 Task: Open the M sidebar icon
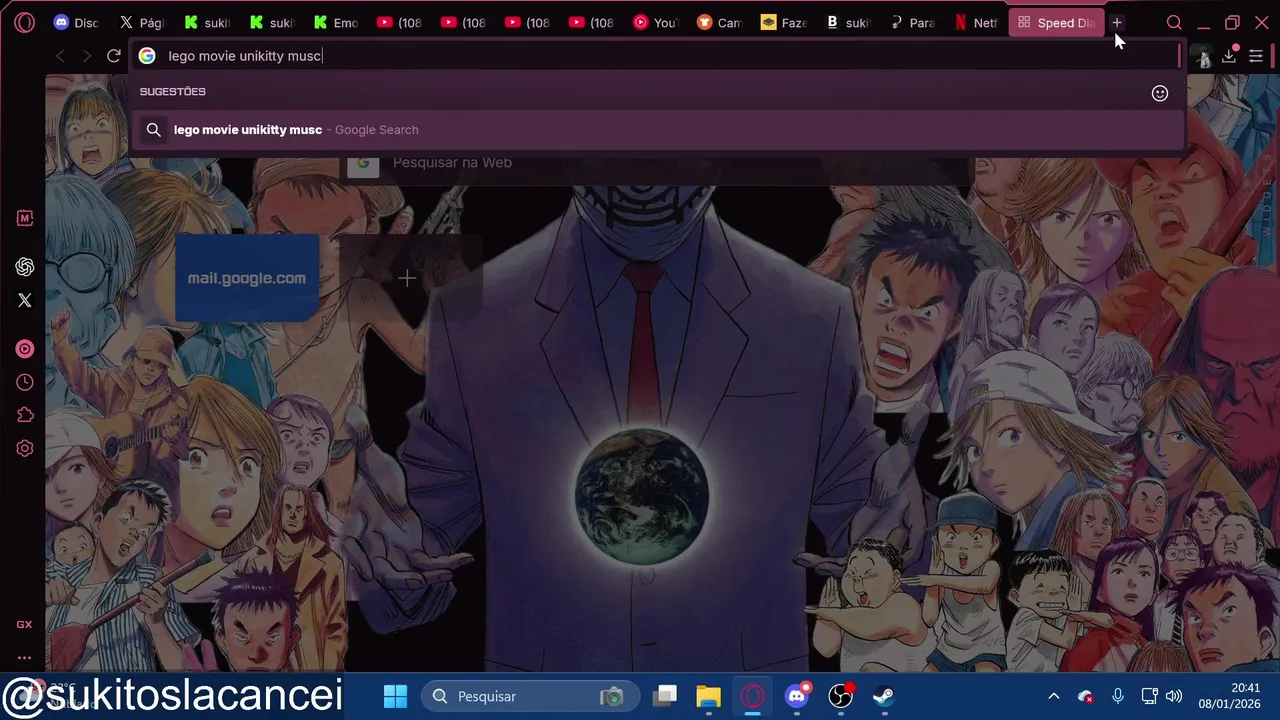(x=25, y=218)
